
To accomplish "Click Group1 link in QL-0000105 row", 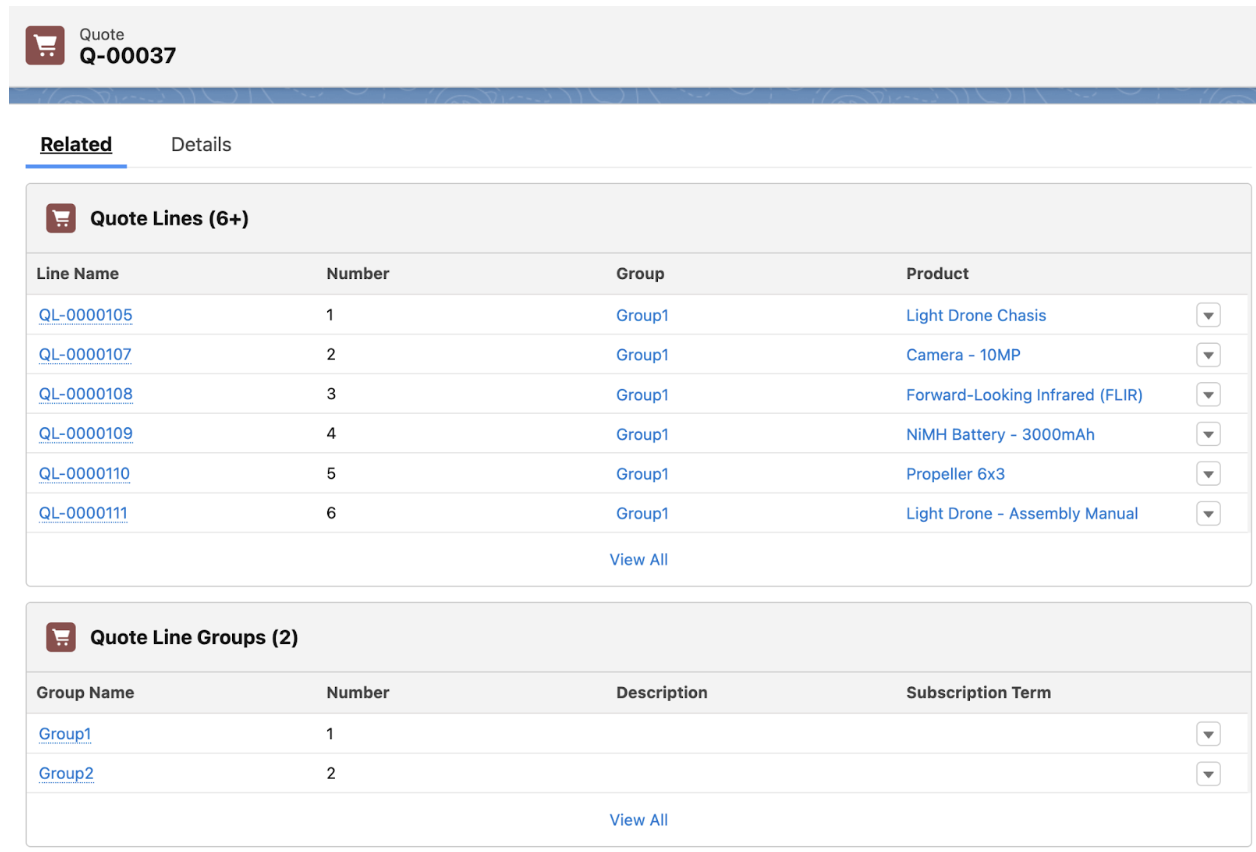I will 642,315.
